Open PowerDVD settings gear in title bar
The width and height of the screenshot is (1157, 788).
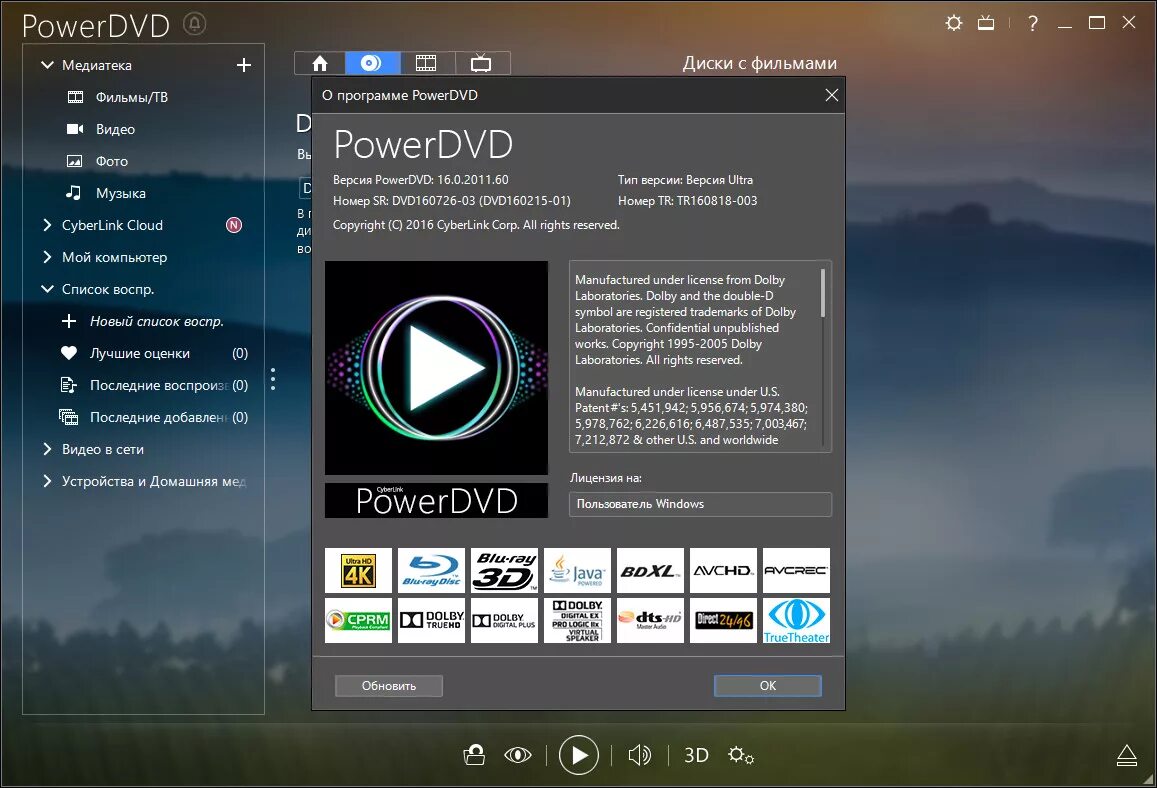tap(953, 23)
